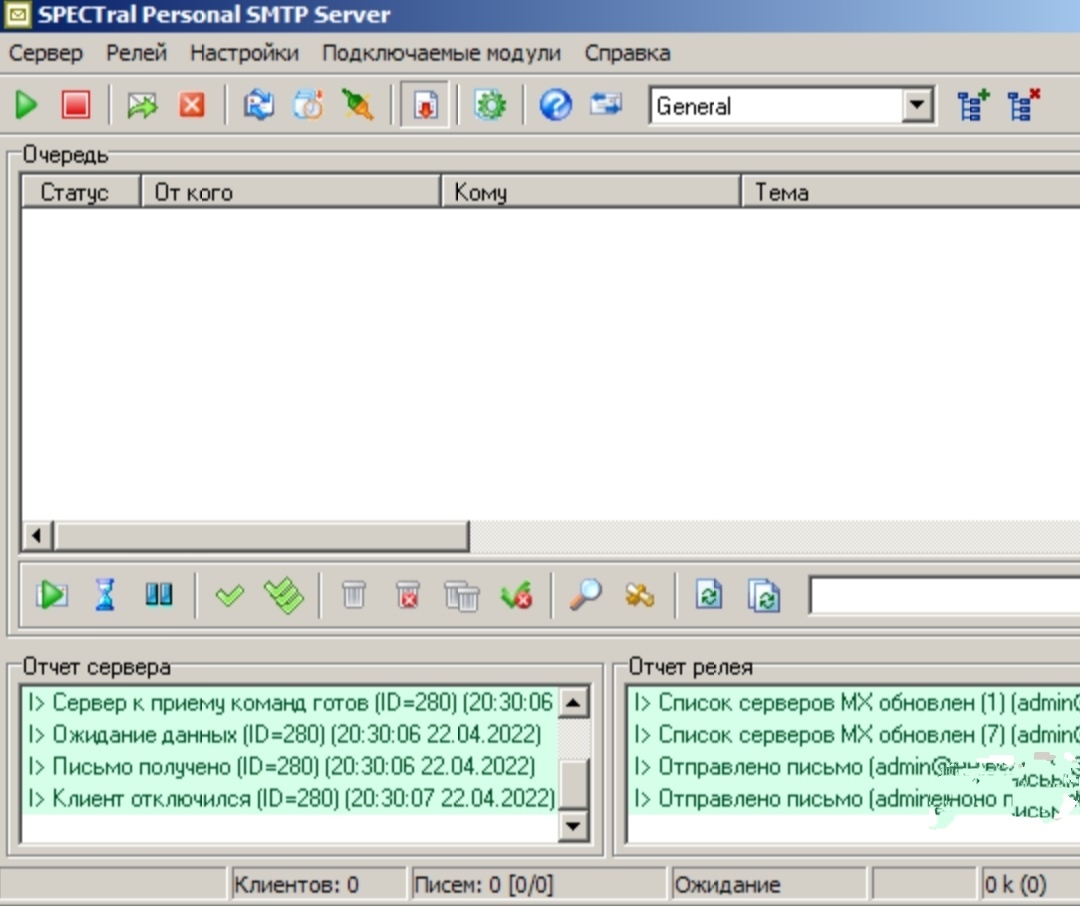Click the tree icon with green plus
Viewport: 1080px width, 906px height.
tap(973, 105)
